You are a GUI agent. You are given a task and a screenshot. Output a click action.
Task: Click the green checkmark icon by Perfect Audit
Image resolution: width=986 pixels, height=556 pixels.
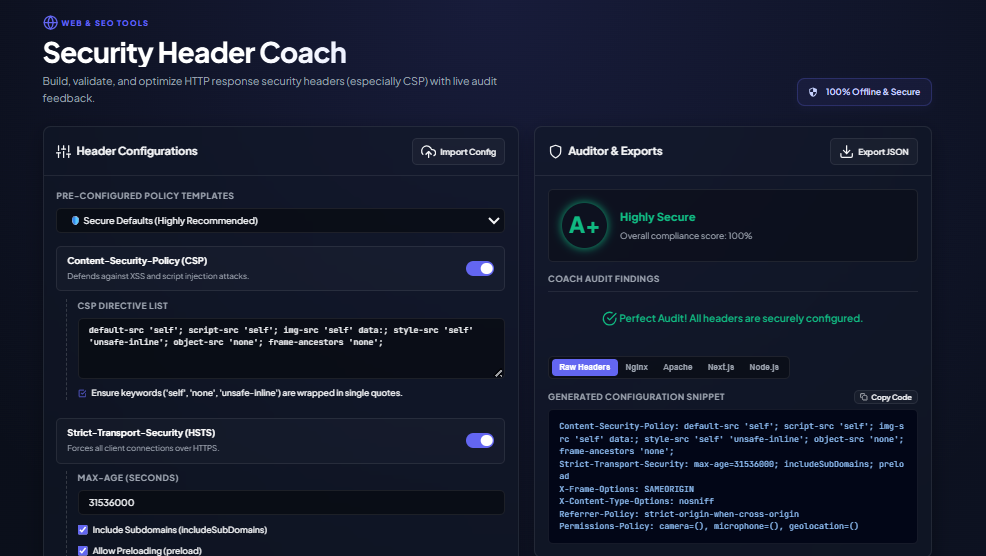609,318
